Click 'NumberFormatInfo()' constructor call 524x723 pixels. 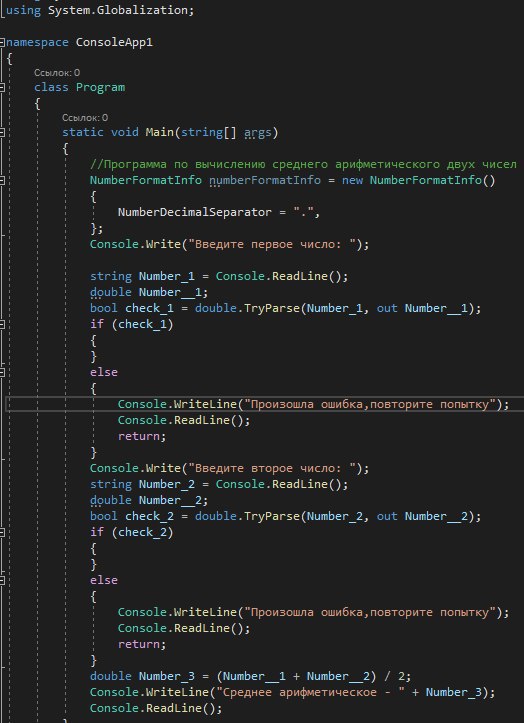click(x=432, y=180)
